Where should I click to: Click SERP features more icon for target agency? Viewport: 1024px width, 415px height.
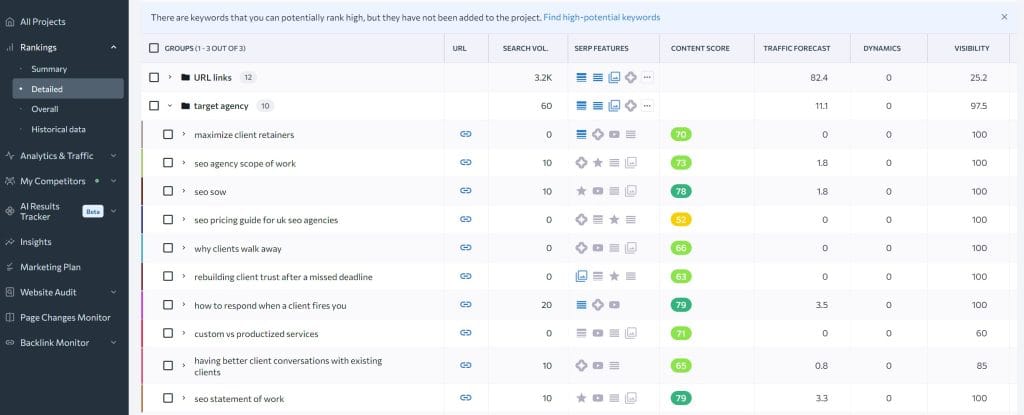click(x=647, y=106)
